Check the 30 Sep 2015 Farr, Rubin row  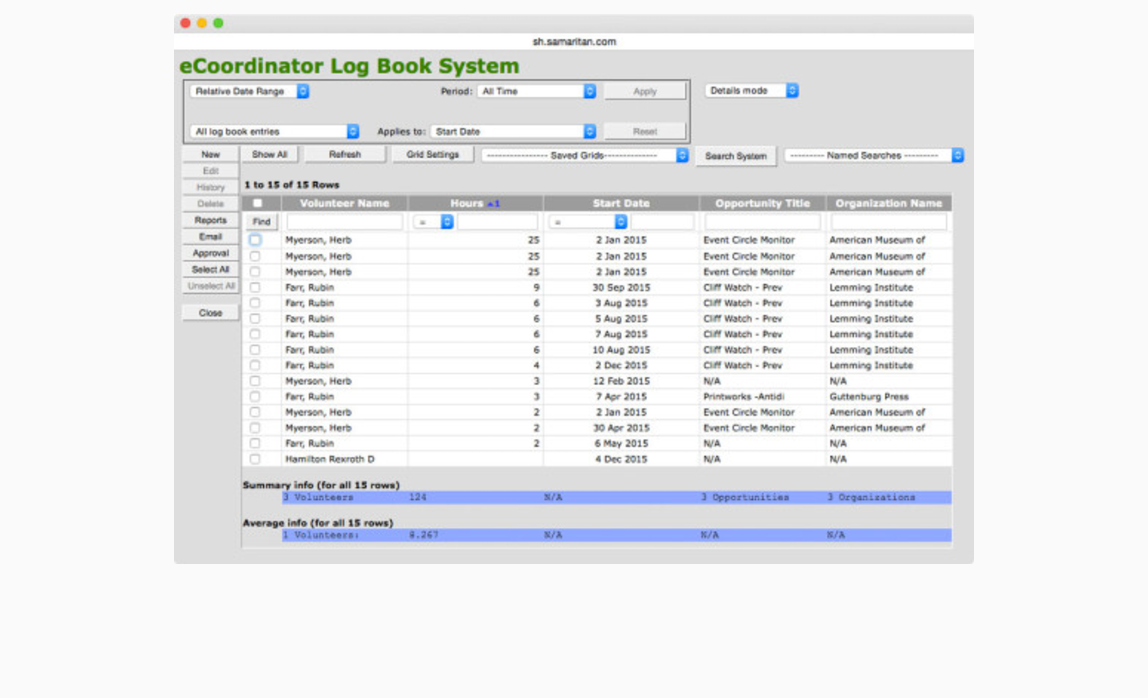255,287
